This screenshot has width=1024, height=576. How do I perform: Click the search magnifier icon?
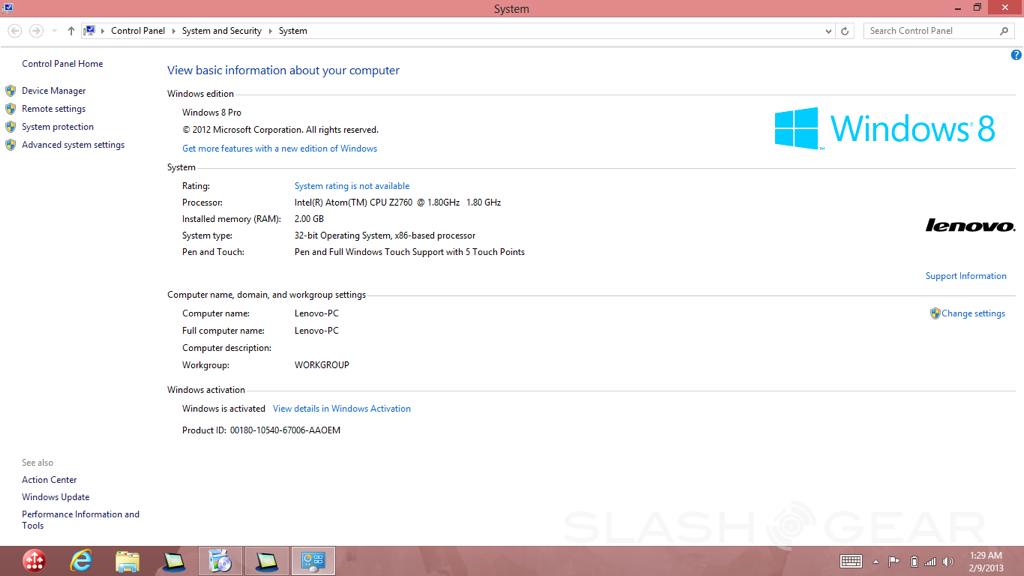[x=1004, y=31]
